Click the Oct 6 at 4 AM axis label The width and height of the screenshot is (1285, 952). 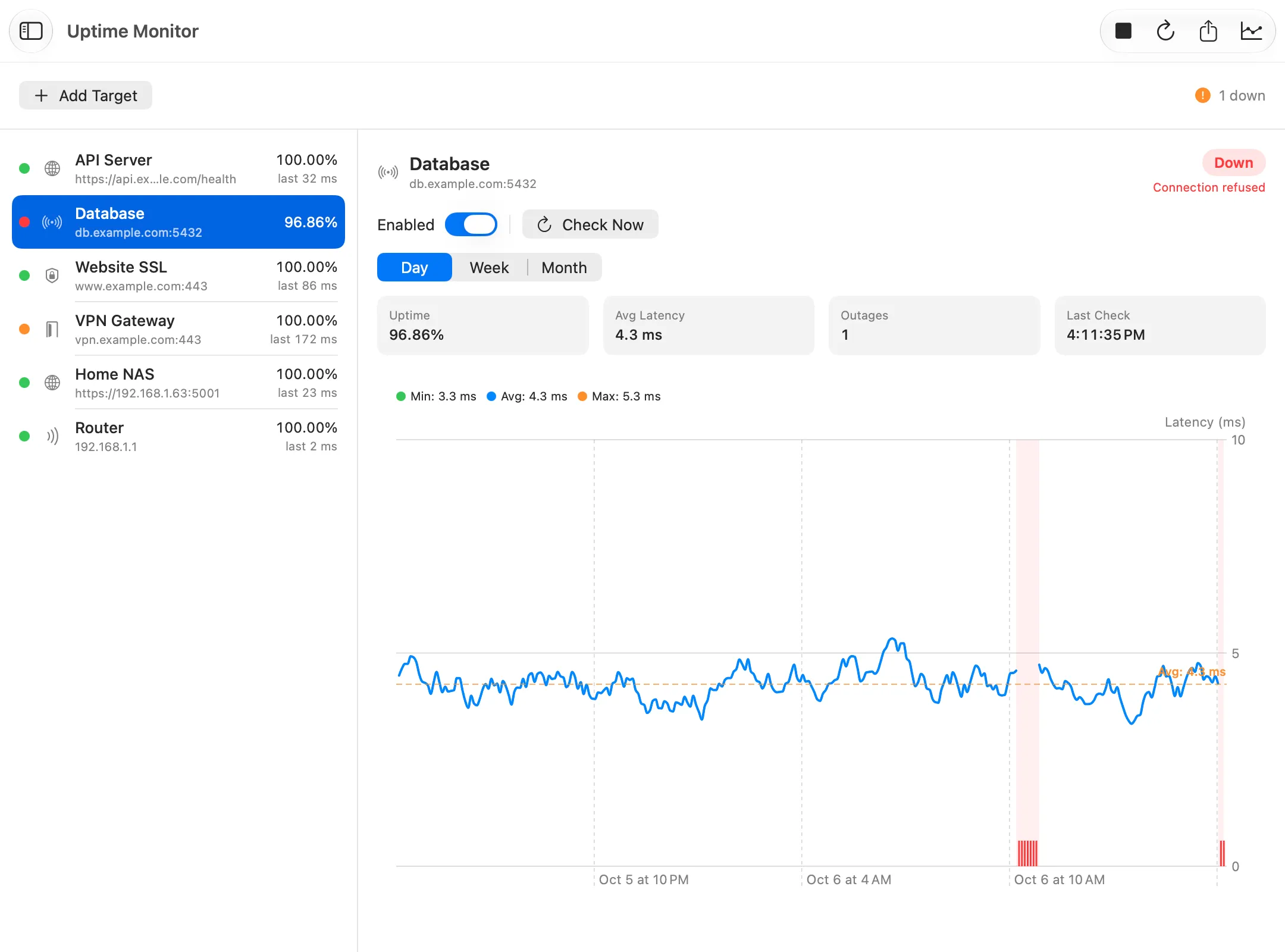pyautogui.click(x=849, y=879)
